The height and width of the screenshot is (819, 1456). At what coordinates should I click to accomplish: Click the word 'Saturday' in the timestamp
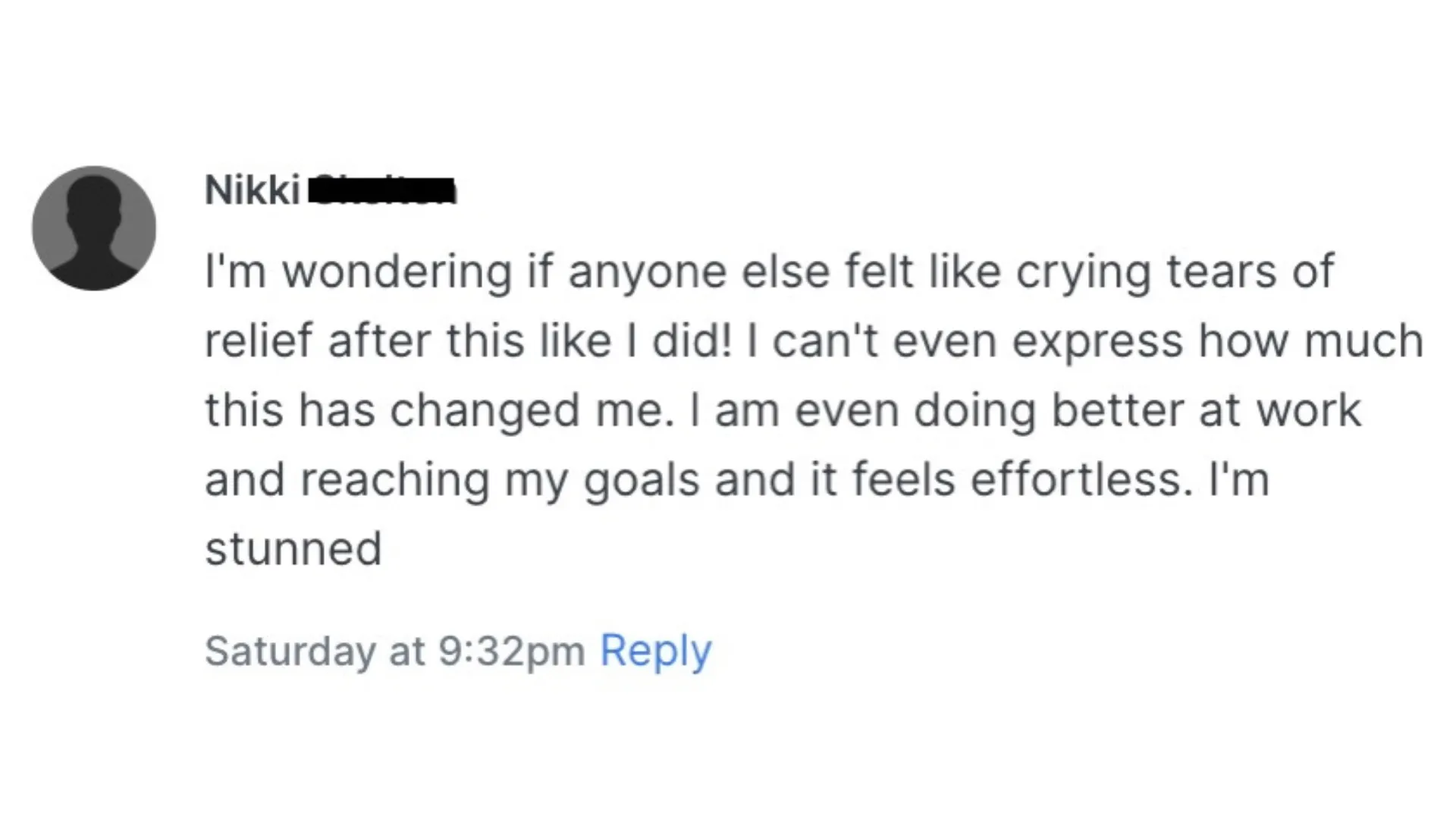[x=290, y=651]
